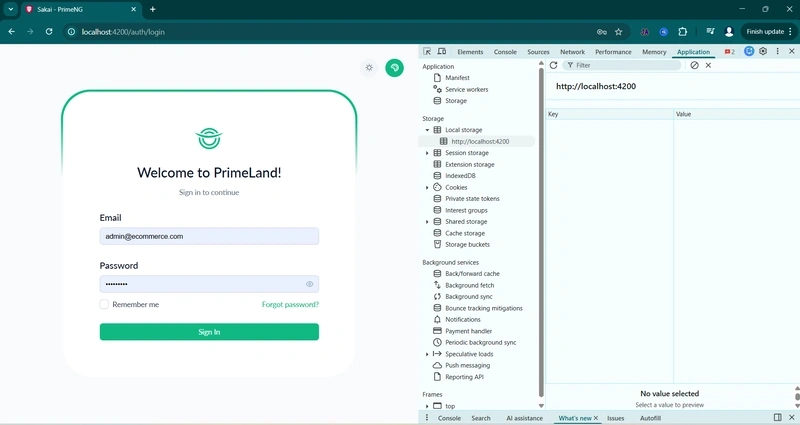Open AI assistance drawer tab
This screenshot has width=800, height=425.
click(524, 418)
